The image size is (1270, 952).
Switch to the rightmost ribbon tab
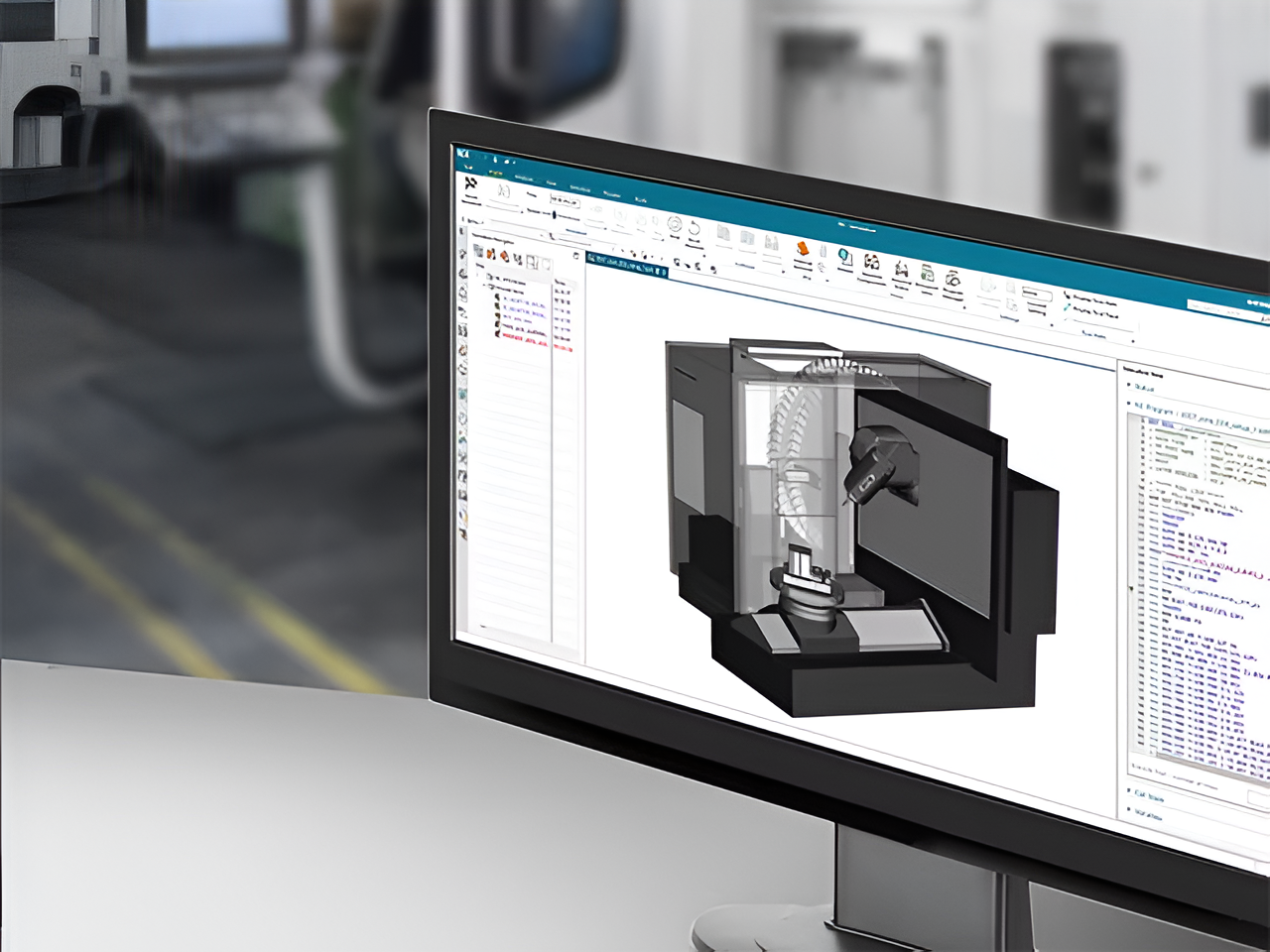click(642, 198)
